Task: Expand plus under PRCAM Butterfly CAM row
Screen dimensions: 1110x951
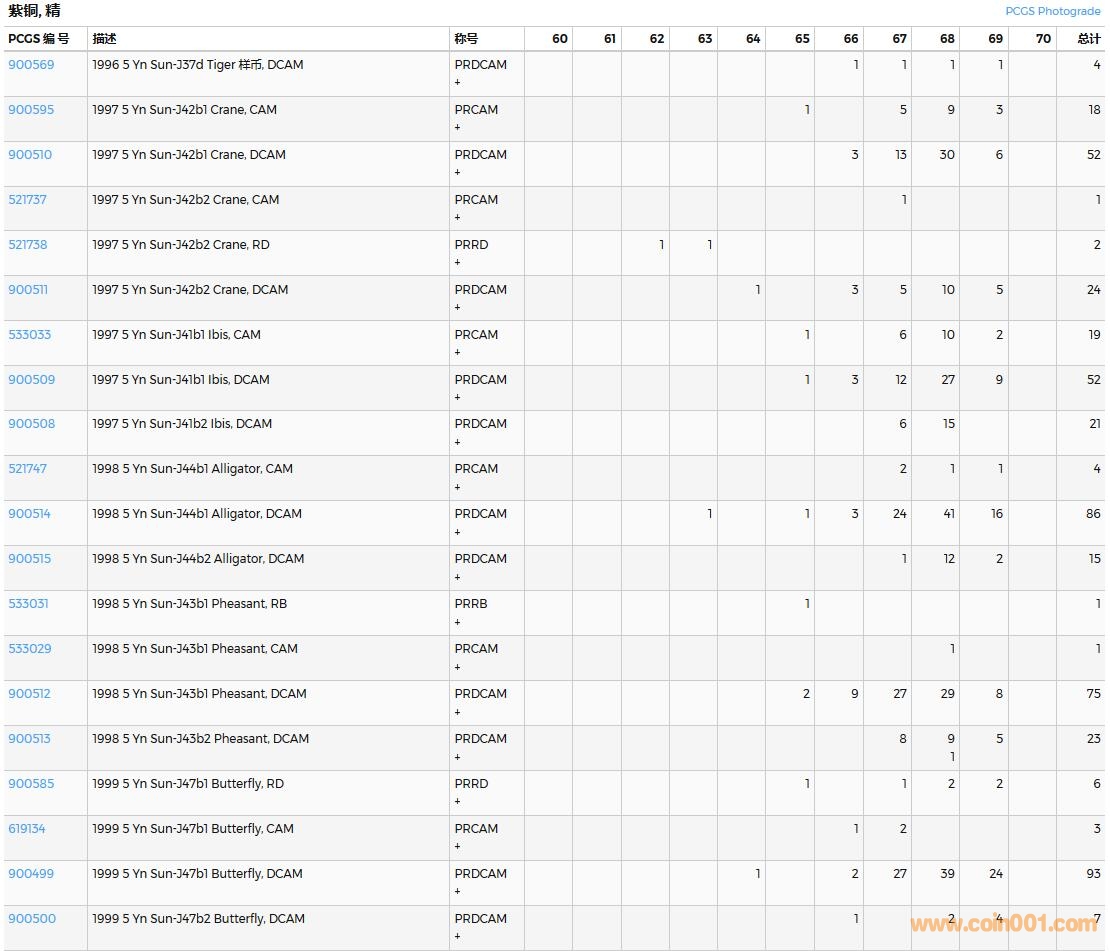Action: (458, 847)
